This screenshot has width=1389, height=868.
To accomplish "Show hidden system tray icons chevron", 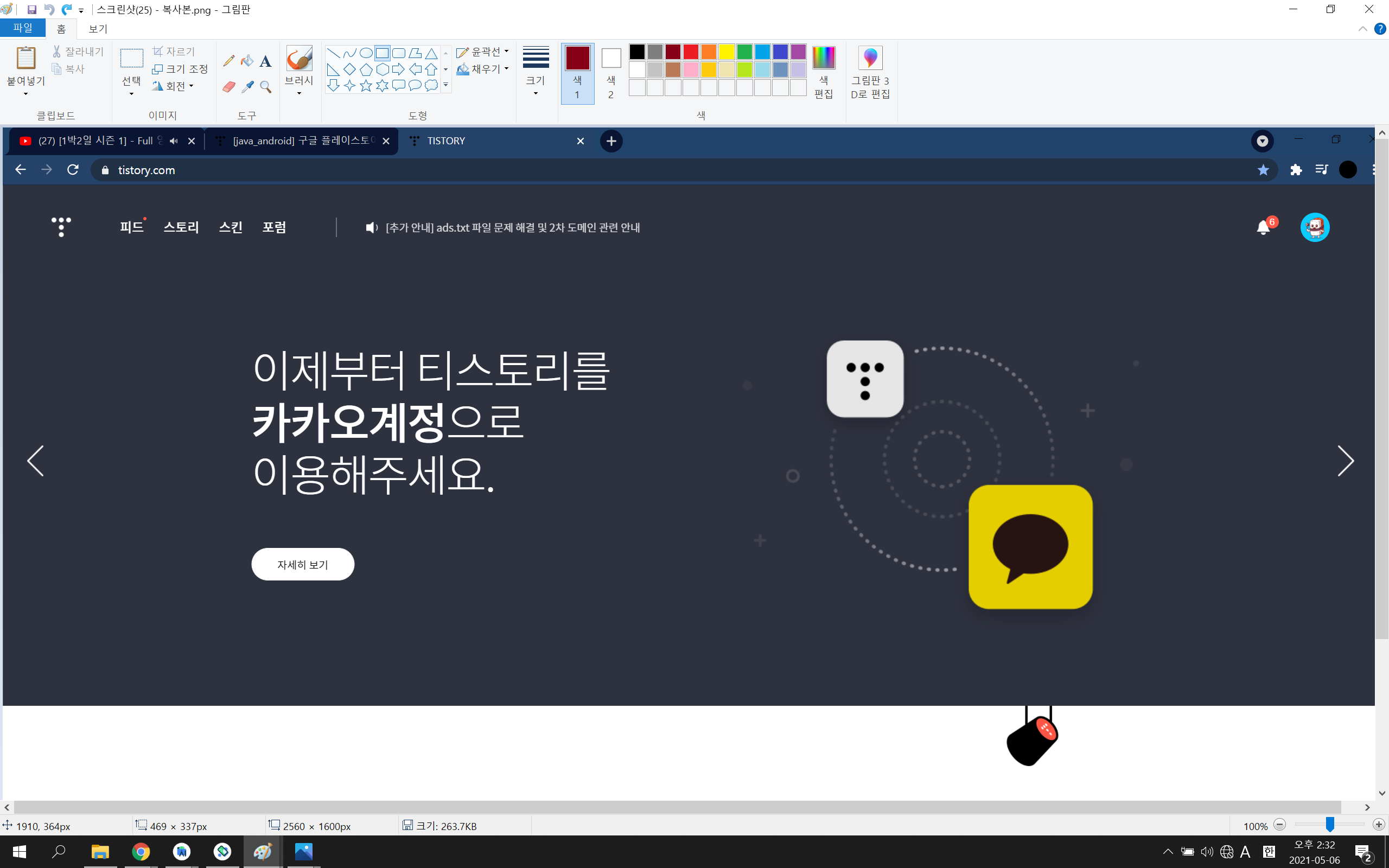I will [x=1168, y=852].
